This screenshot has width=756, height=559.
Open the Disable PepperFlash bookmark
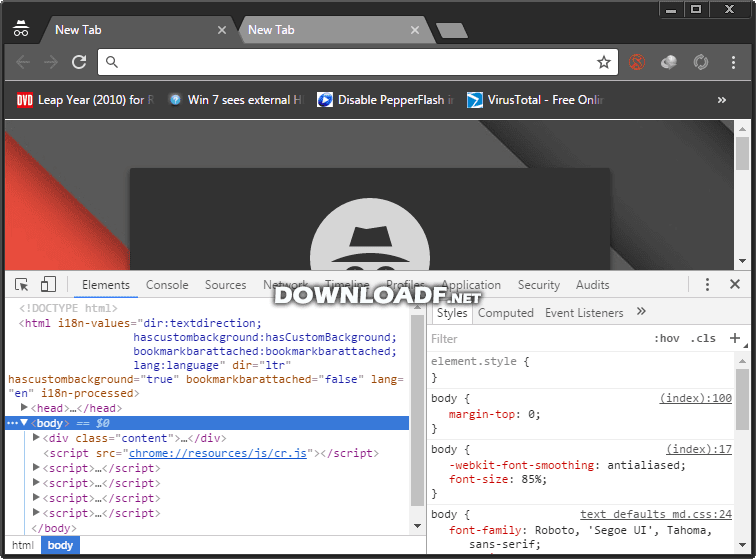[385, 100]
